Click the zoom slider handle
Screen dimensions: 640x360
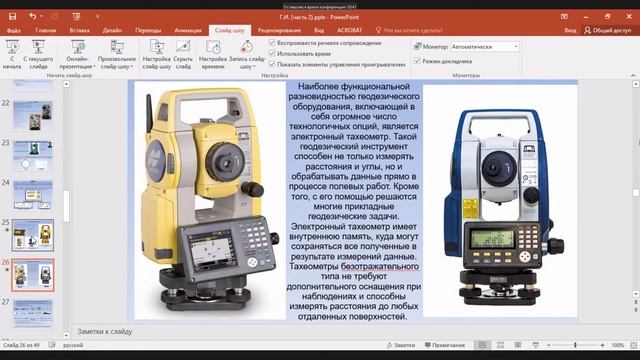(575, 345)
